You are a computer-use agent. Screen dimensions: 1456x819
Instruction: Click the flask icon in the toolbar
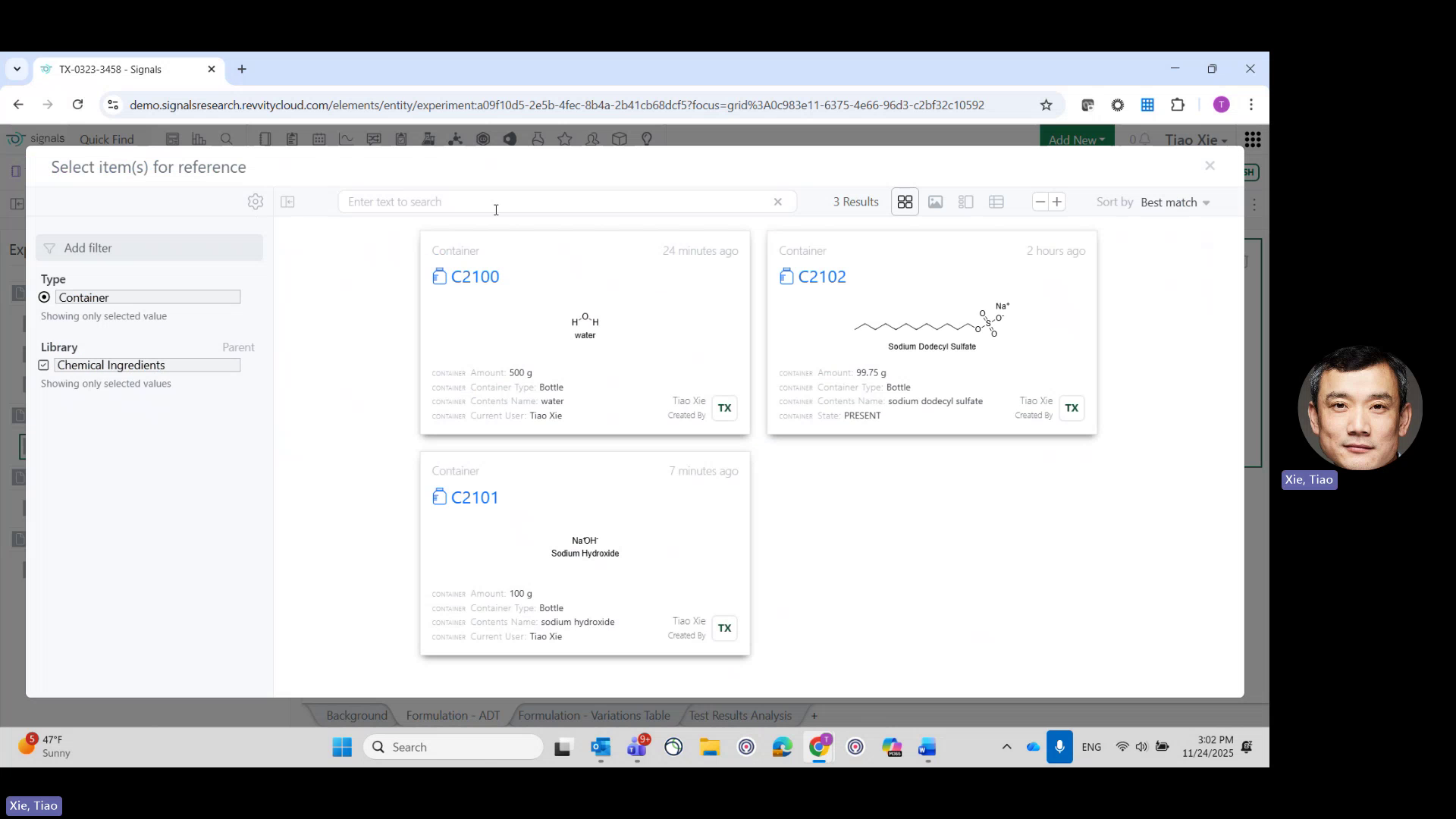pyautogui.click(x=538, y=139)
